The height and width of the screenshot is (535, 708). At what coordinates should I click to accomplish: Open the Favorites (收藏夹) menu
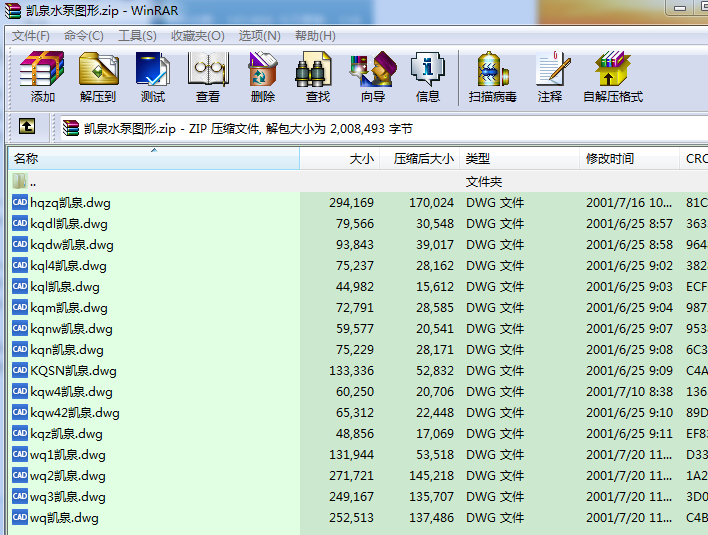point(198,36)
